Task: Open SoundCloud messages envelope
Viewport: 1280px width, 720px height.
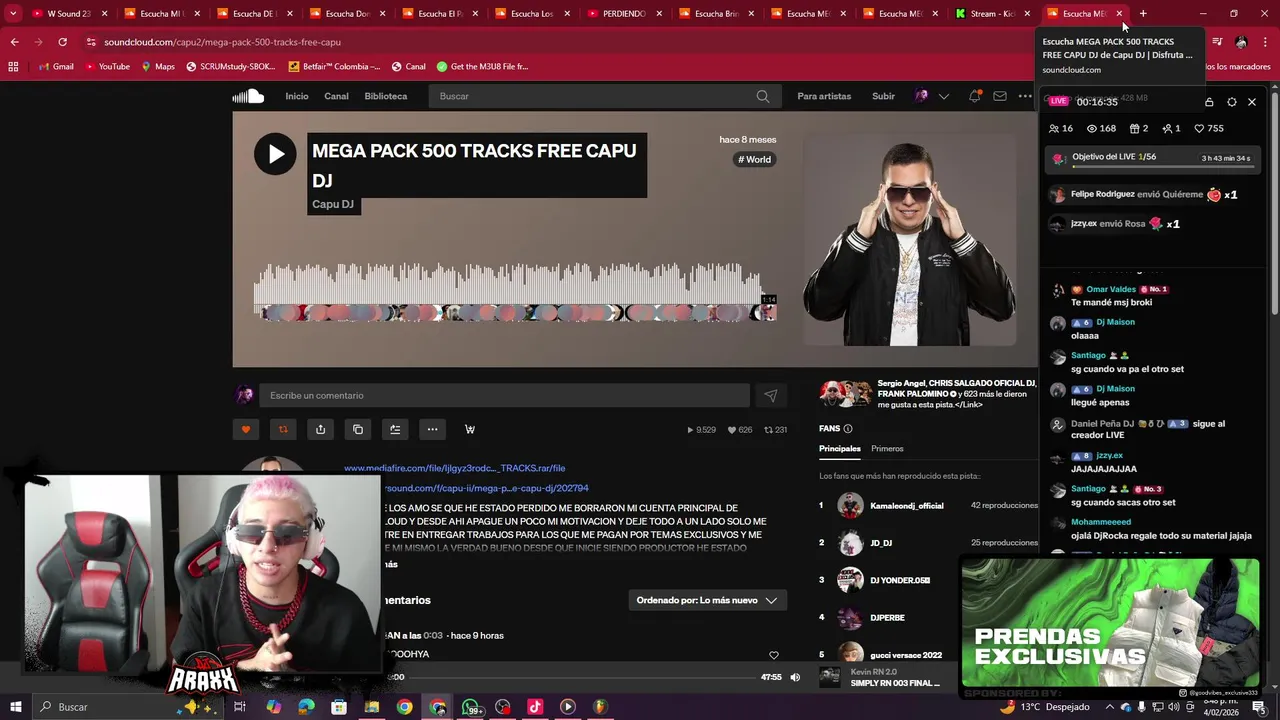Action: coord(1000,96)
